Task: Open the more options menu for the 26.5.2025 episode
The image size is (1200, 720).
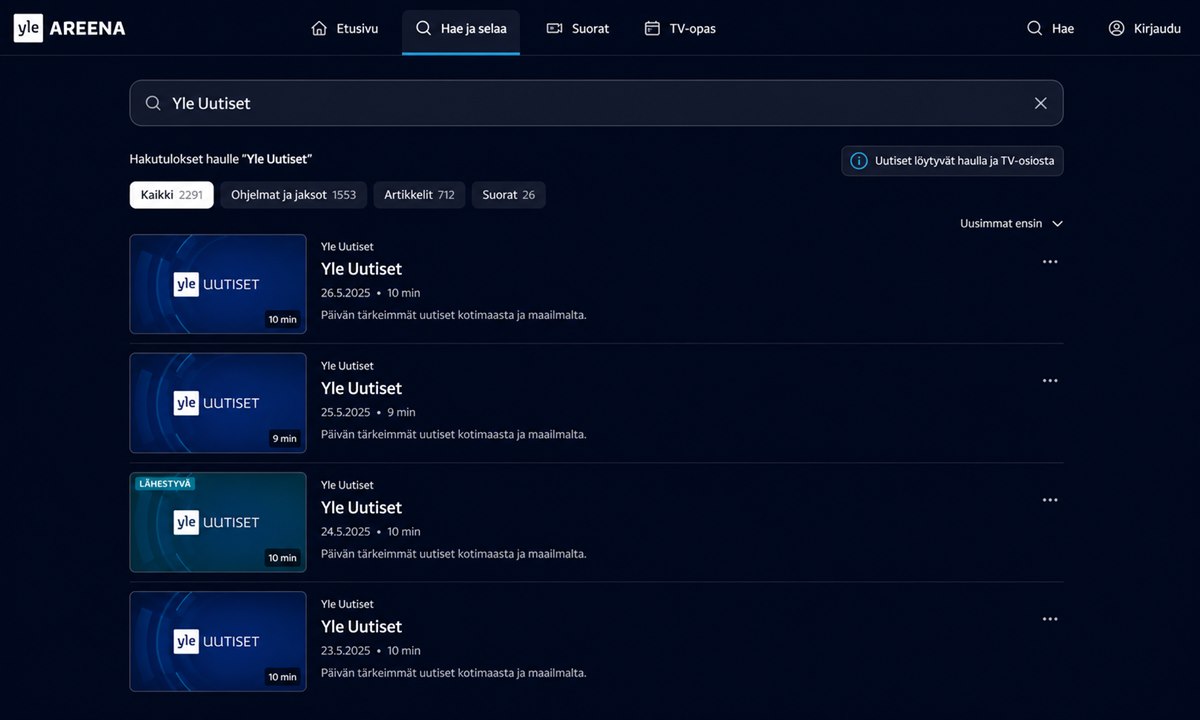Action: pos(1050,262)
